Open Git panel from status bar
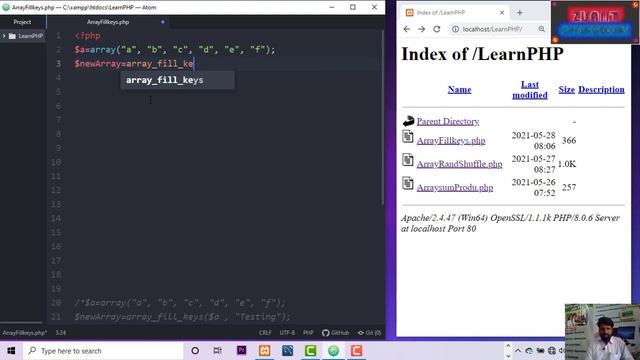The image size is (640, 360). pos(369,333)
